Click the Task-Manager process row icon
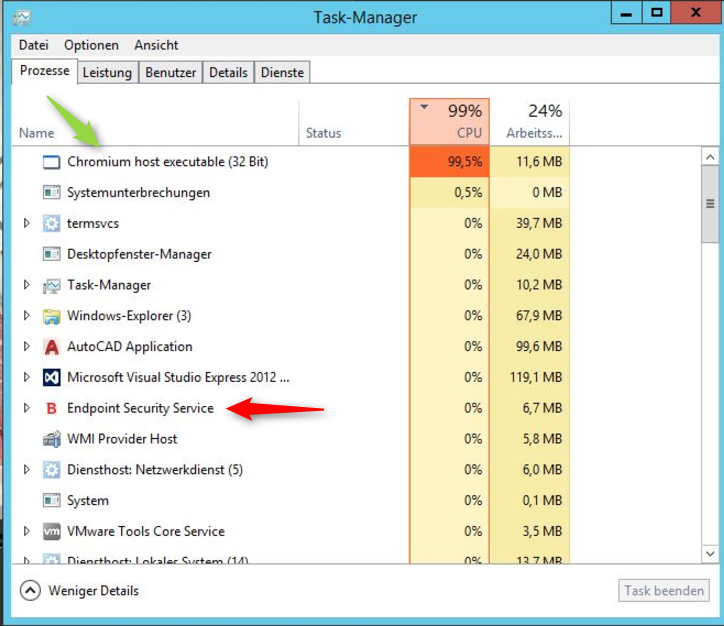Image resolution: width=724 pixels, height=626 pixels. pos(51,286)
